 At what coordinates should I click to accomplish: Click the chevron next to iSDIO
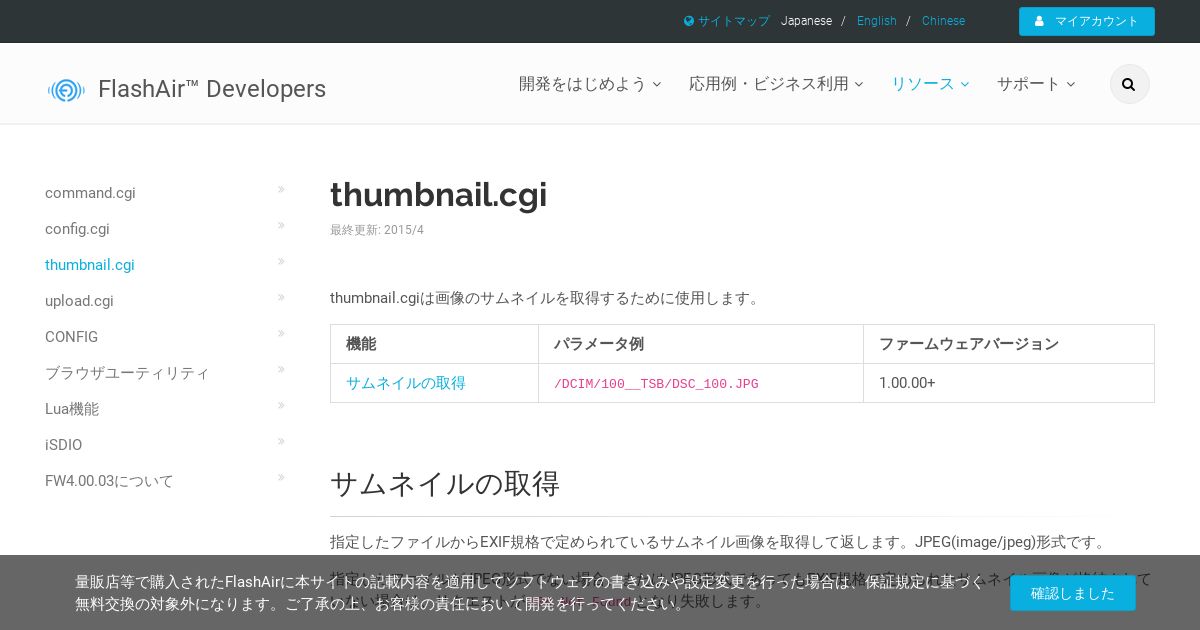coord(281,441)
